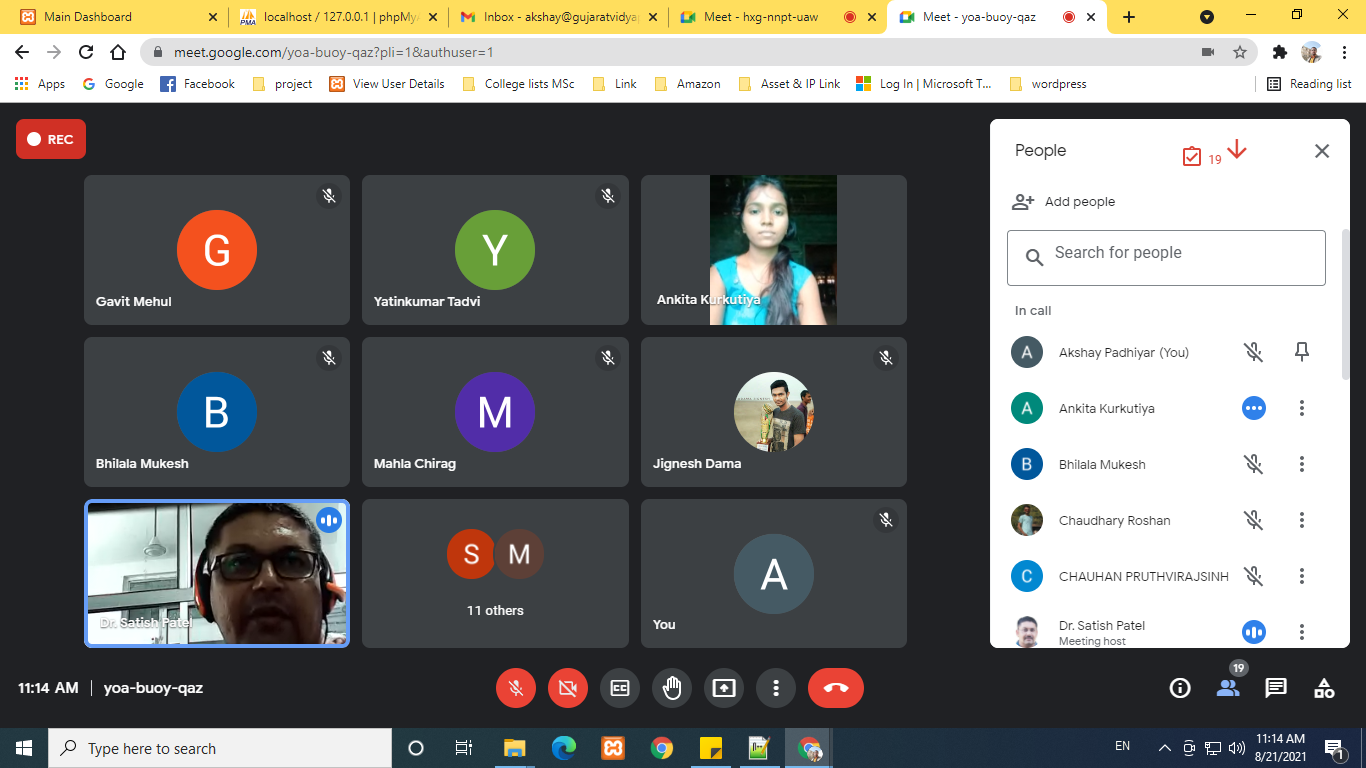Image resolution: width=1366 pixels, height=768 pixels.
Task: Click Add people in People panel
Action: point(1063,202)
